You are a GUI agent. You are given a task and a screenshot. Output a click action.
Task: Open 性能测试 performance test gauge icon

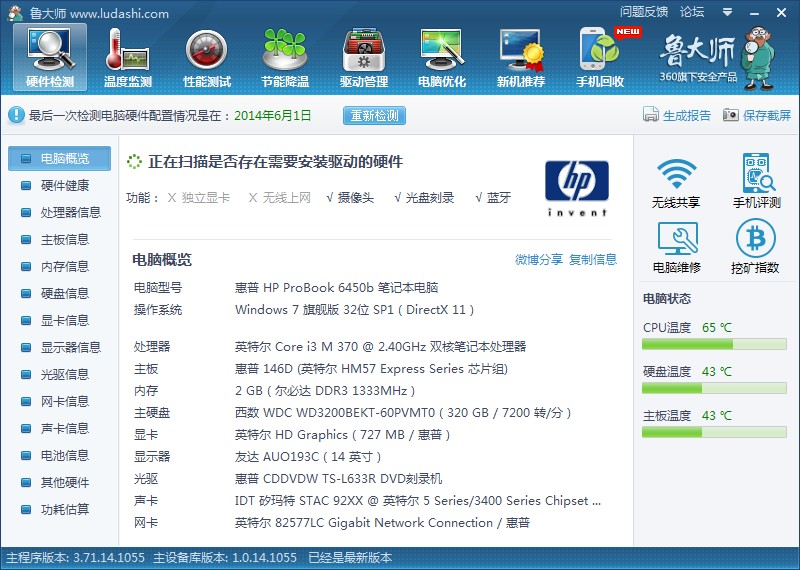tap(207, 58)
